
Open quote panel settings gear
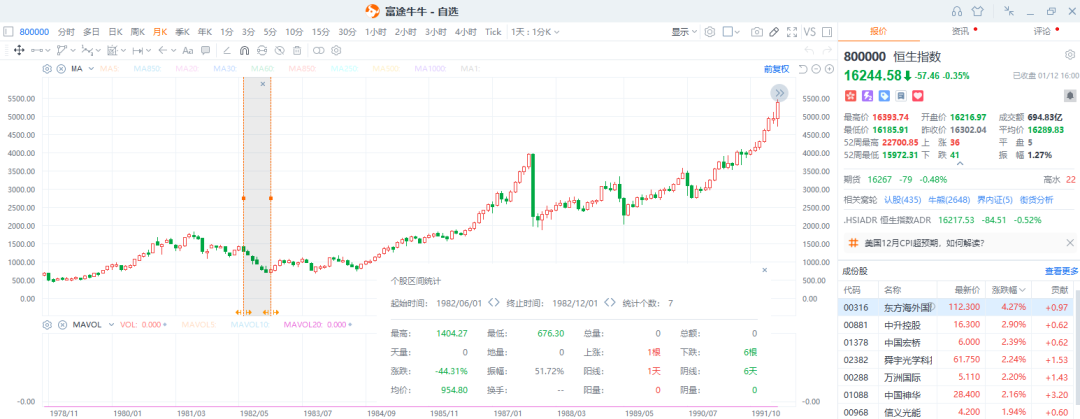(1070, 55)
